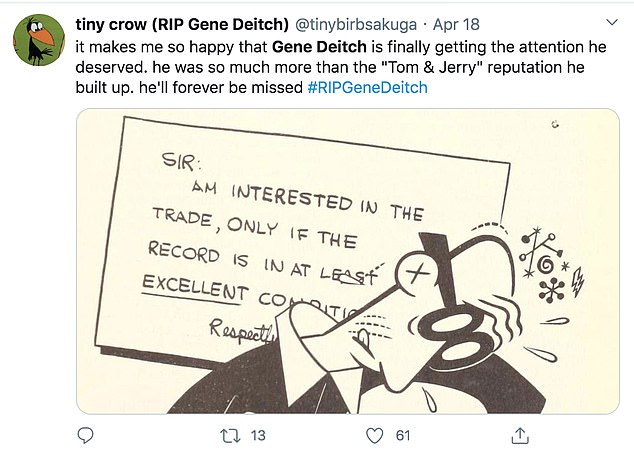Open the share icon menu
634x450 pixels.
tap(520, 435)
